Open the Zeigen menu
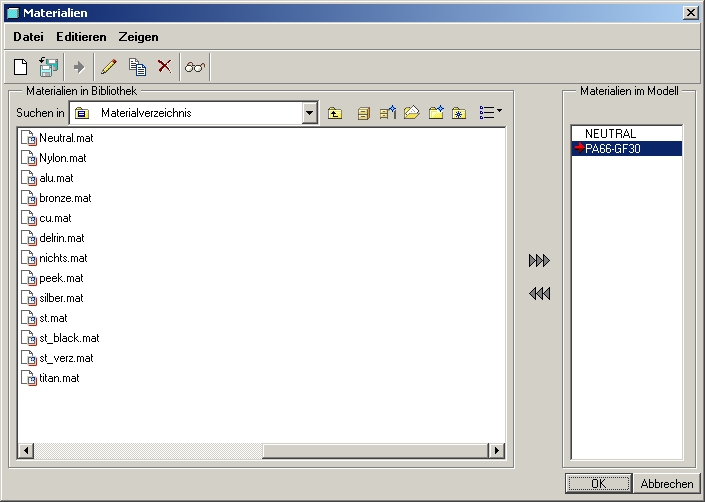This screenshot has height=502, width=705. click(138, 37)
